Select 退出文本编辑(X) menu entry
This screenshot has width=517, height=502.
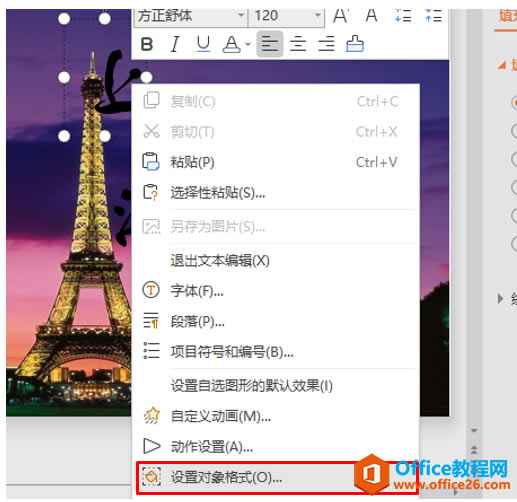tap(276, 261)
